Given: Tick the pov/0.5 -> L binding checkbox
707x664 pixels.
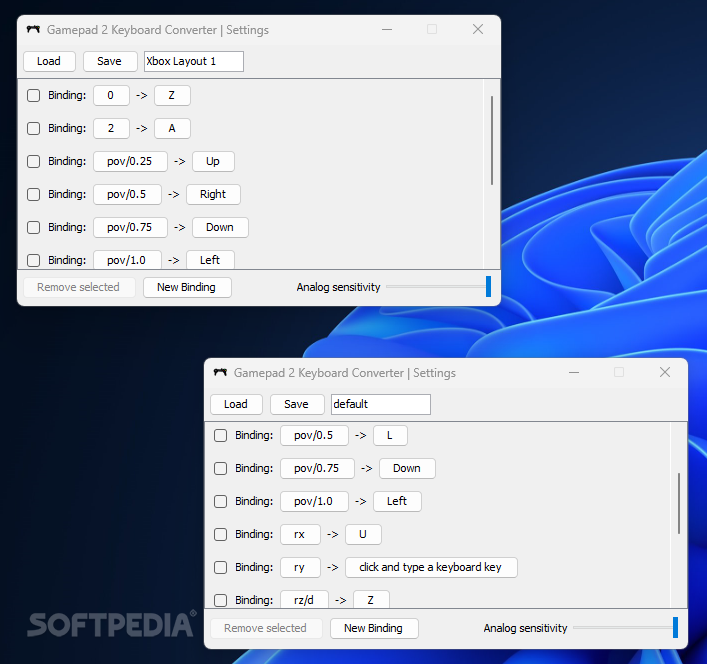Looking at the screenshot, I should point(220,435).
